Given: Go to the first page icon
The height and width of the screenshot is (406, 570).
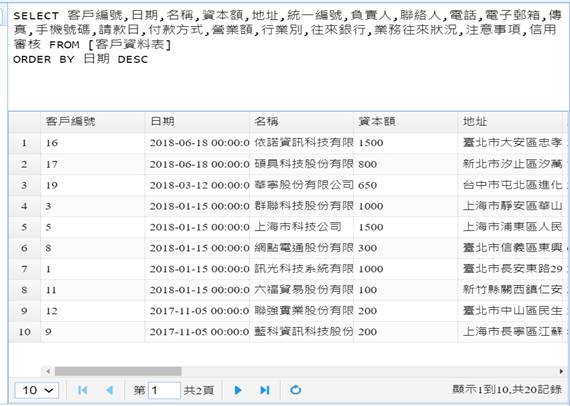Looking at the screenshot, I should (83, 390).
